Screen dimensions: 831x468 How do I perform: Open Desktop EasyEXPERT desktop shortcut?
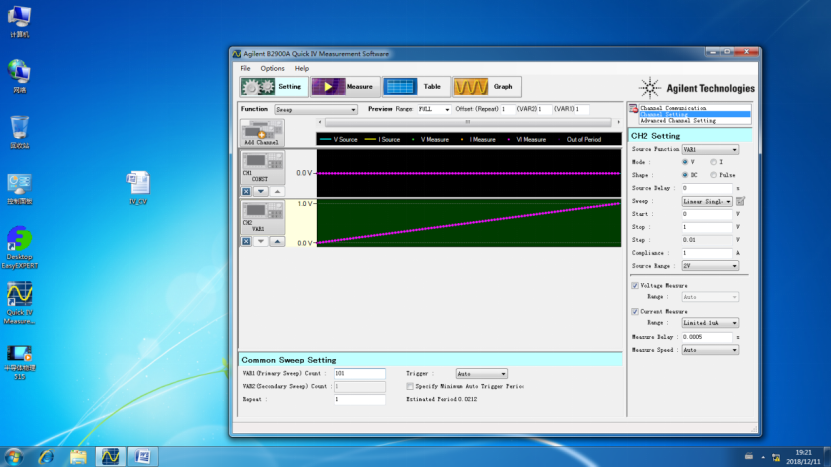click(20, 247)
